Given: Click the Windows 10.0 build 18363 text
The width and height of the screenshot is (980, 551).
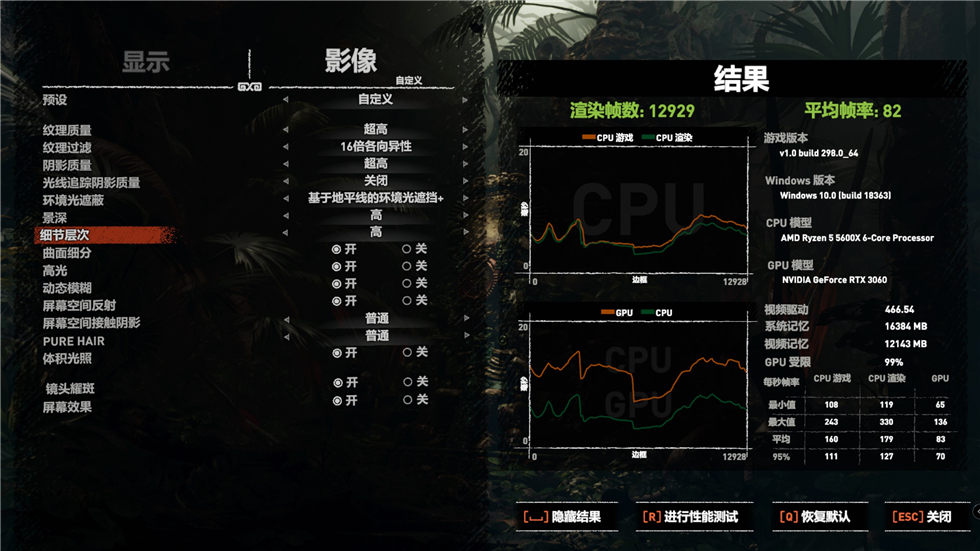Looking at the screenshot, I should [836, 196].
